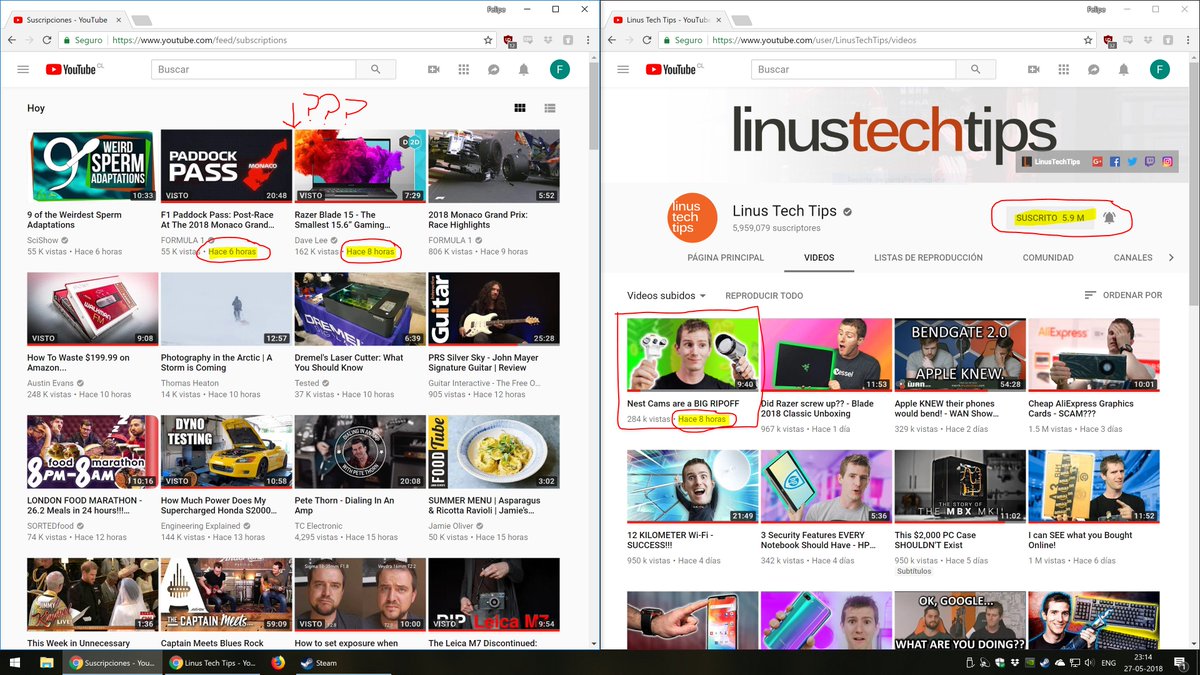Click the Linus Tech Tips channel avatar
Image resolution: width=1200 pixels, height=675 pixels.
click(691, 216)
